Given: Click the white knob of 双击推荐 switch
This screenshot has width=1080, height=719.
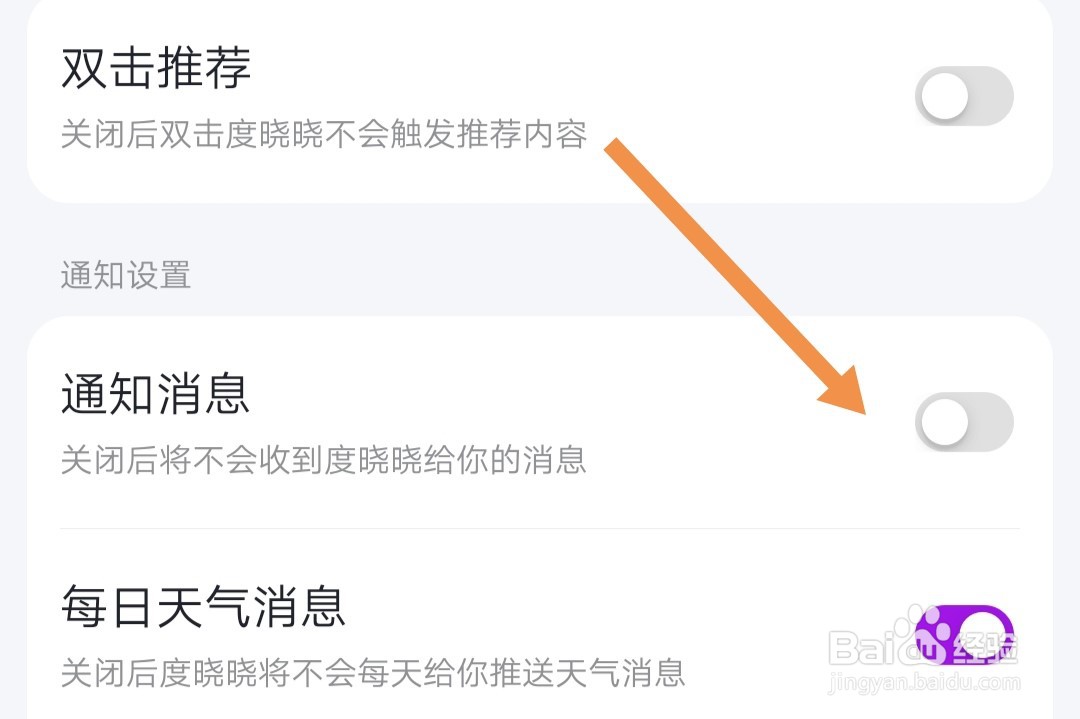Looking at the screenshot, I should (x=945, y=96).
